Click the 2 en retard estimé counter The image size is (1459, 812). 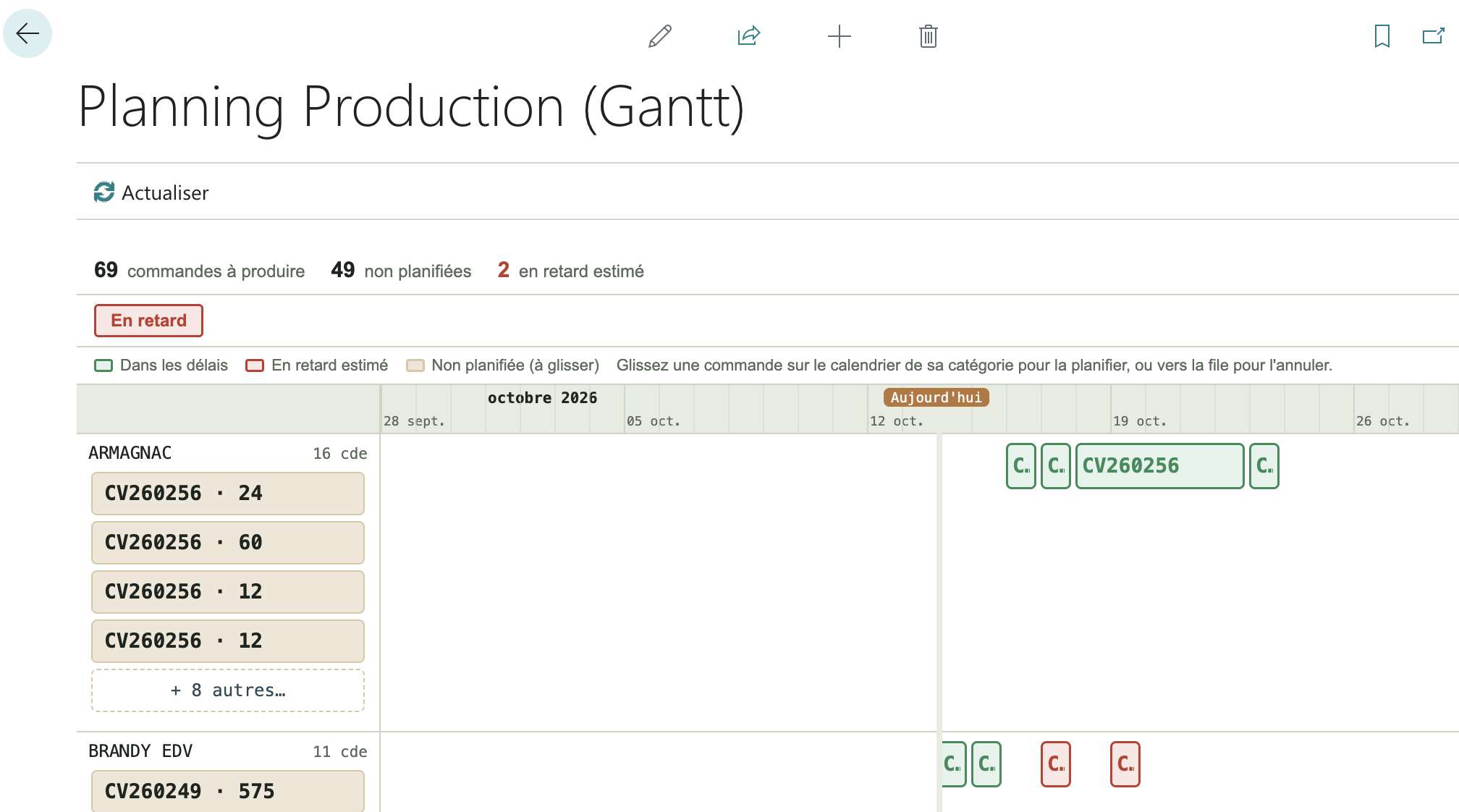pos(571,271)
